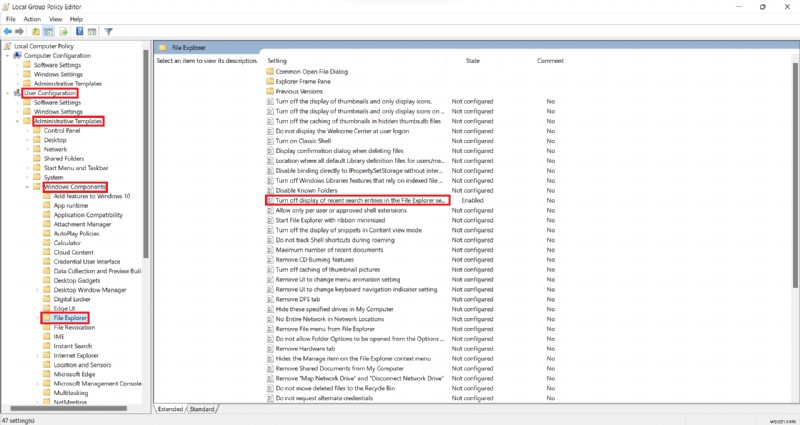The height and width of the screenshot is (425, 800).
Task: Select the AutoPlay Policies tree item
Action: point(77,234)
